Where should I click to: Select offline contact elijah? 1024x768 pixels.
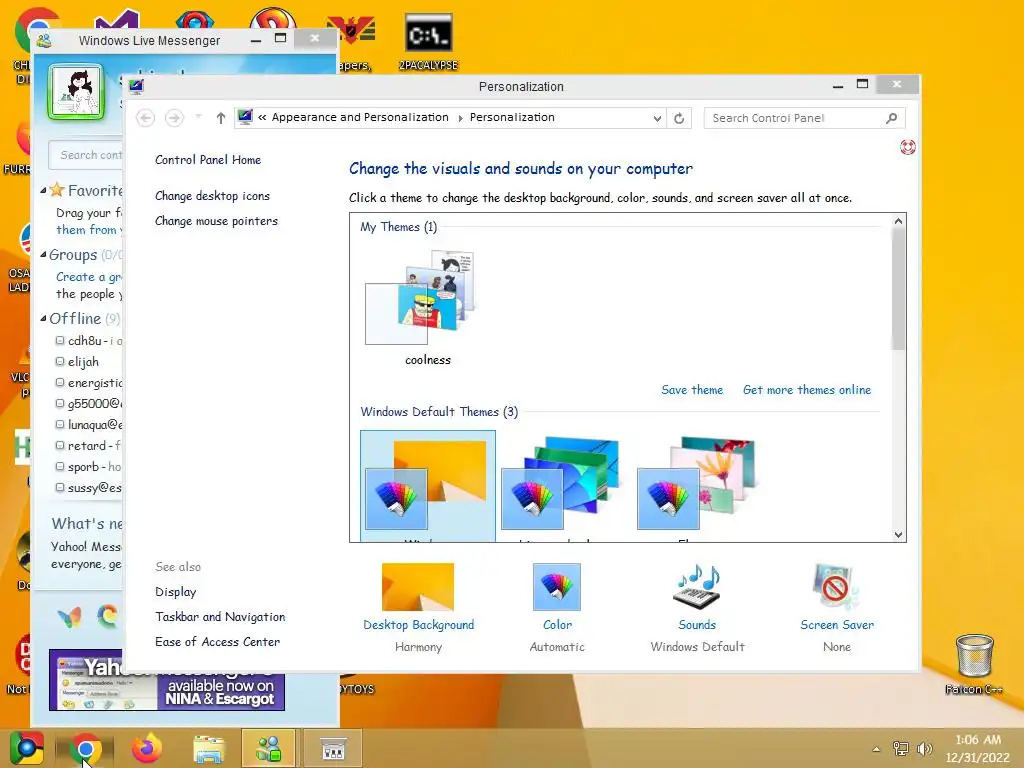click(83, 362)
